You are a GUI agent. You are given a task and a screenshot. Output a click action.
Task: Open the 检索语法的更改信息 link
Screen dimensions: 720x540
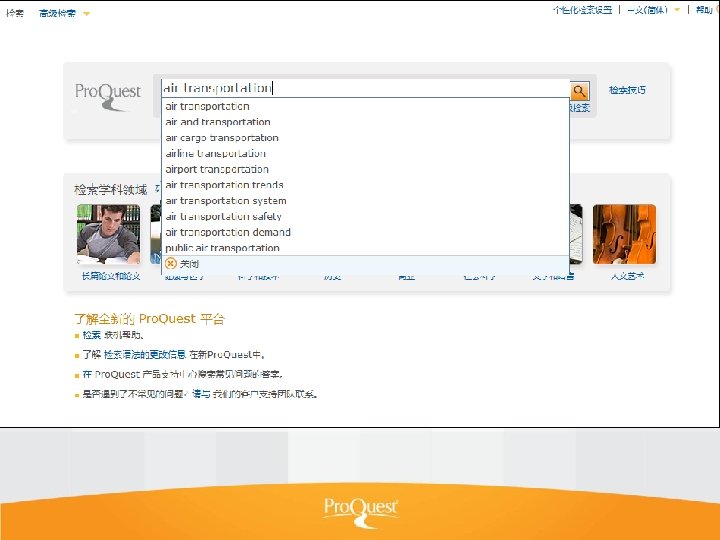(145, 354)
